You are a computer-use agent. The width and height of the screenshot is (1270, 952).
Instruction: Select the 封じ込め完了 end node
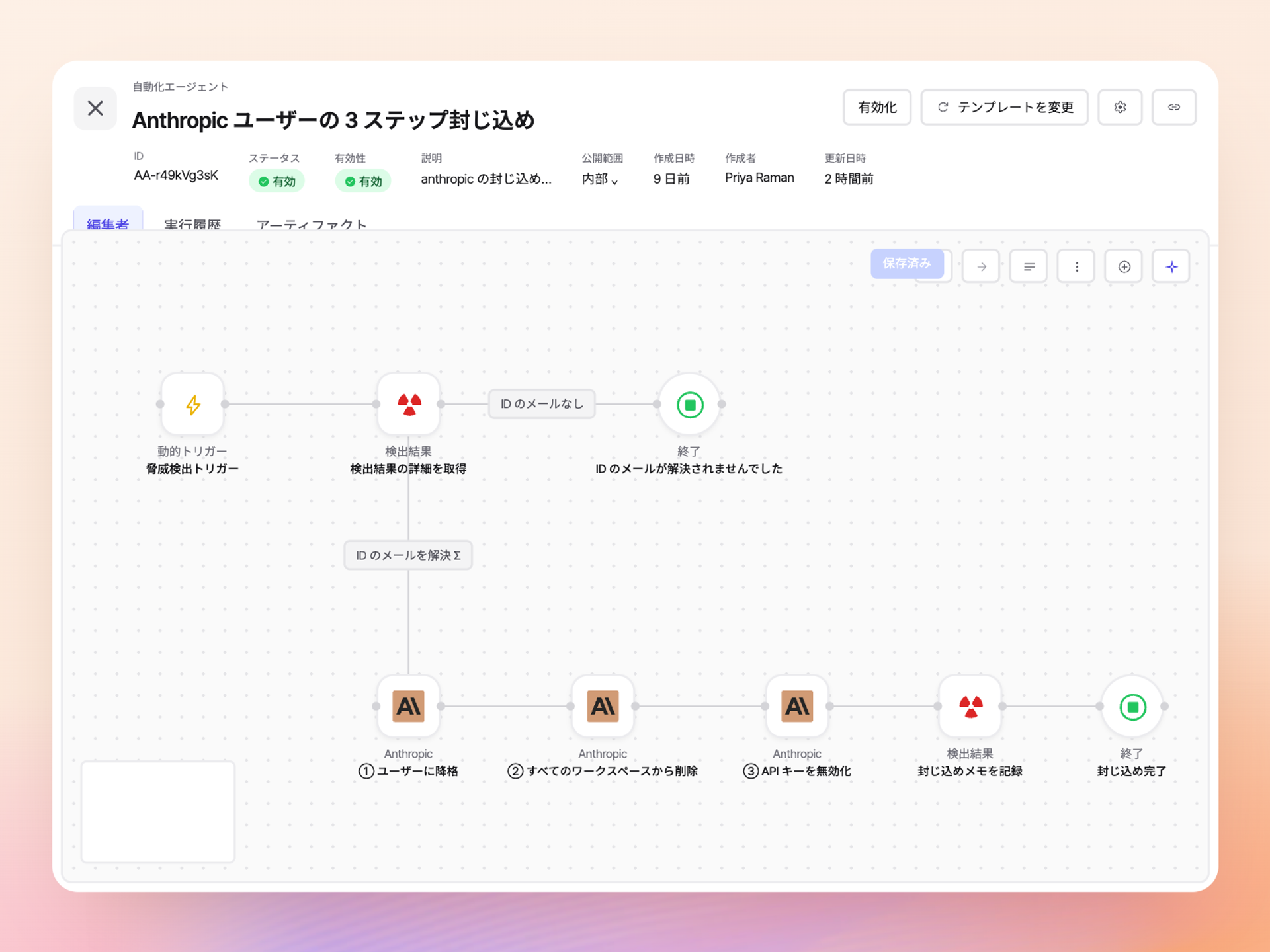[1132, 706]
